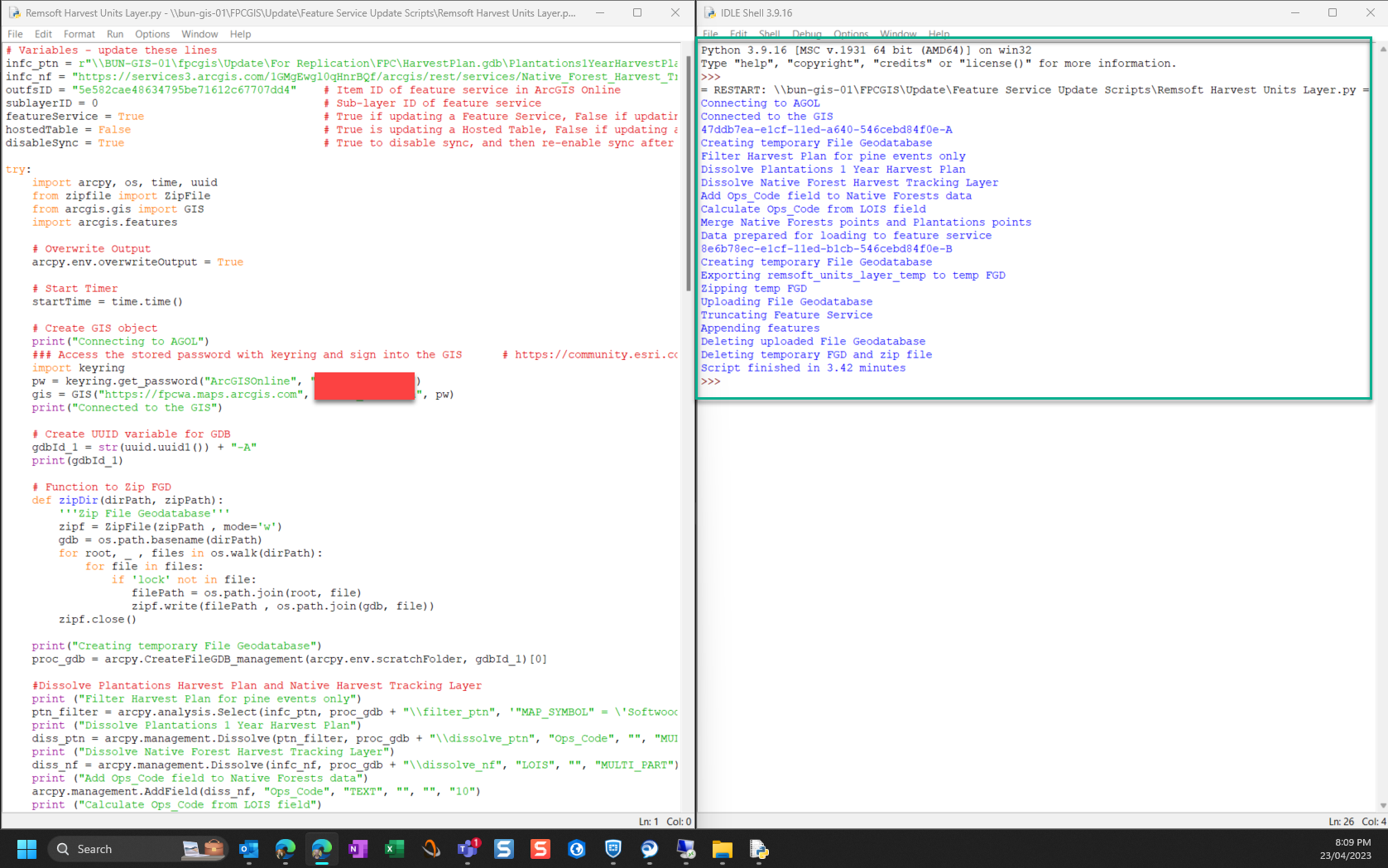Click the IDLE Shell scrollbar down arrow

(x=1382, y=805)
